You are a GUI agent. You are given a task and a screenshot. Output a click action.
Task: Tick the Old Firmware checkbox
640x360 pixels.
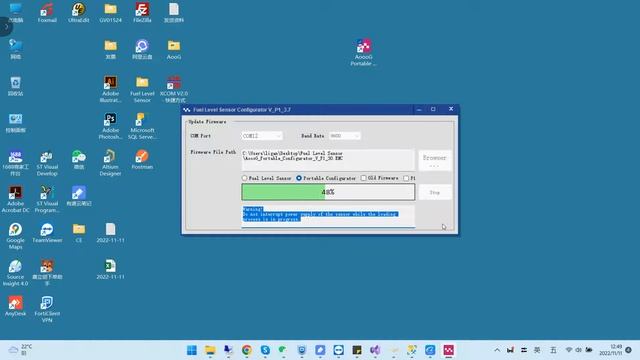click(x=363, y=178)
